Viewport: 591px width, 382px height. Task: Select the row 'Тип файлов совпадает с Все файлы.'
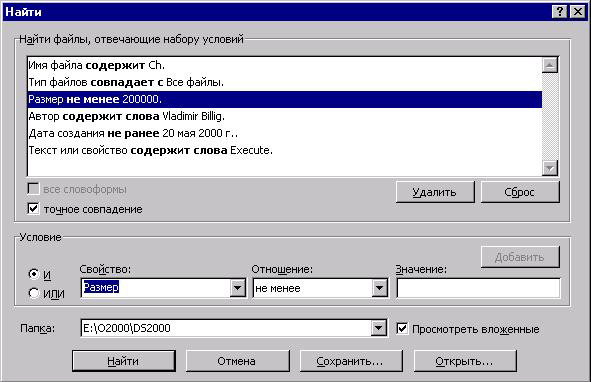click(x=285, y=82)
